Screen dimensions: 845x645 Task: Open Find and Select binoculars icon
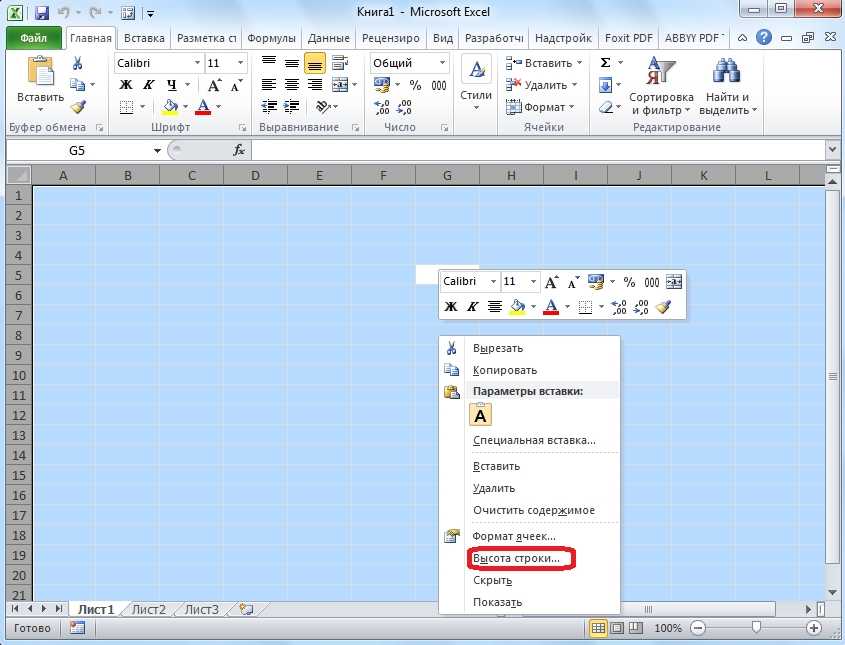click(x=726, y=73)
